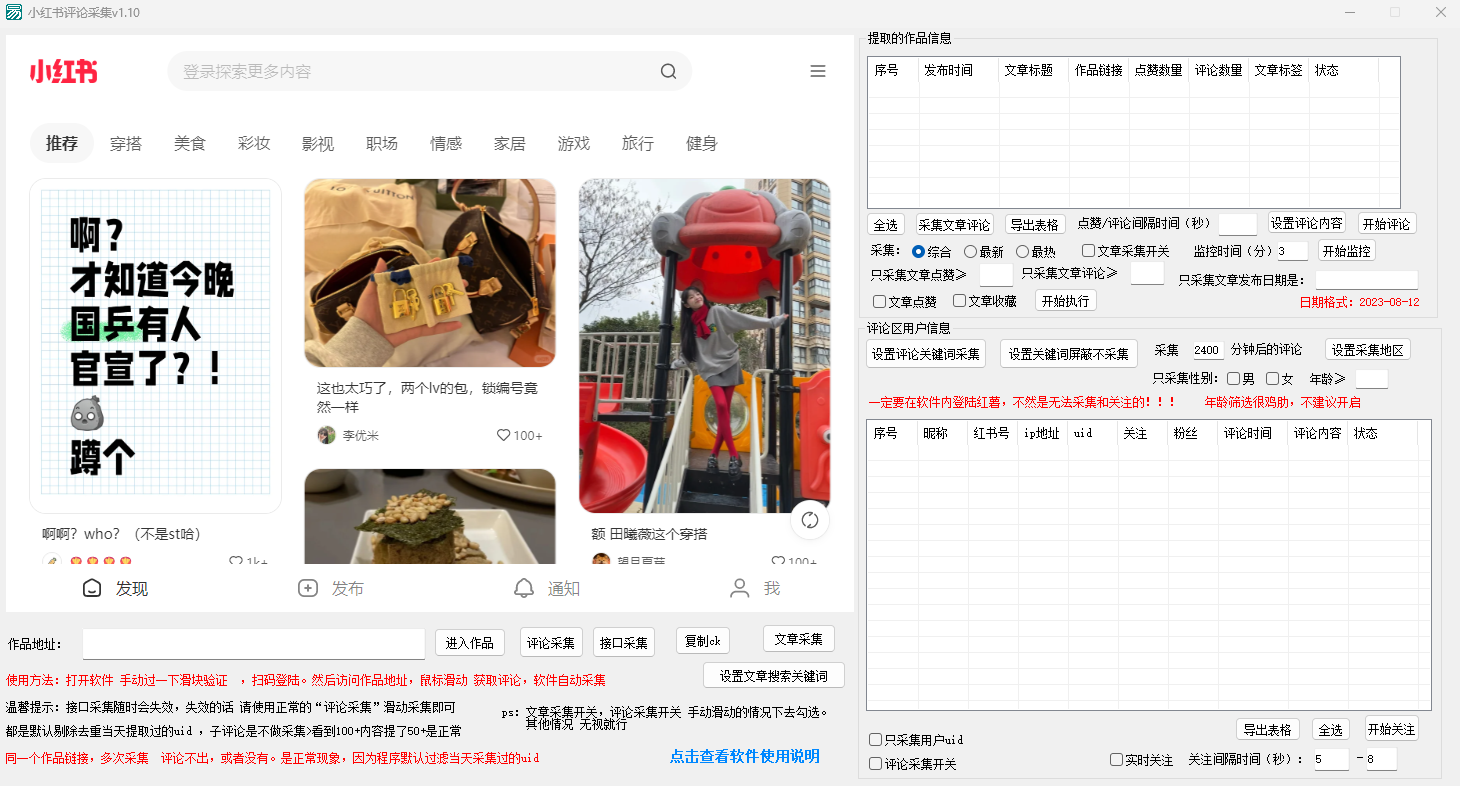Screen dimensions: 1460x786
Task: Click the 小红书 logo
Action: click(63, 71)
